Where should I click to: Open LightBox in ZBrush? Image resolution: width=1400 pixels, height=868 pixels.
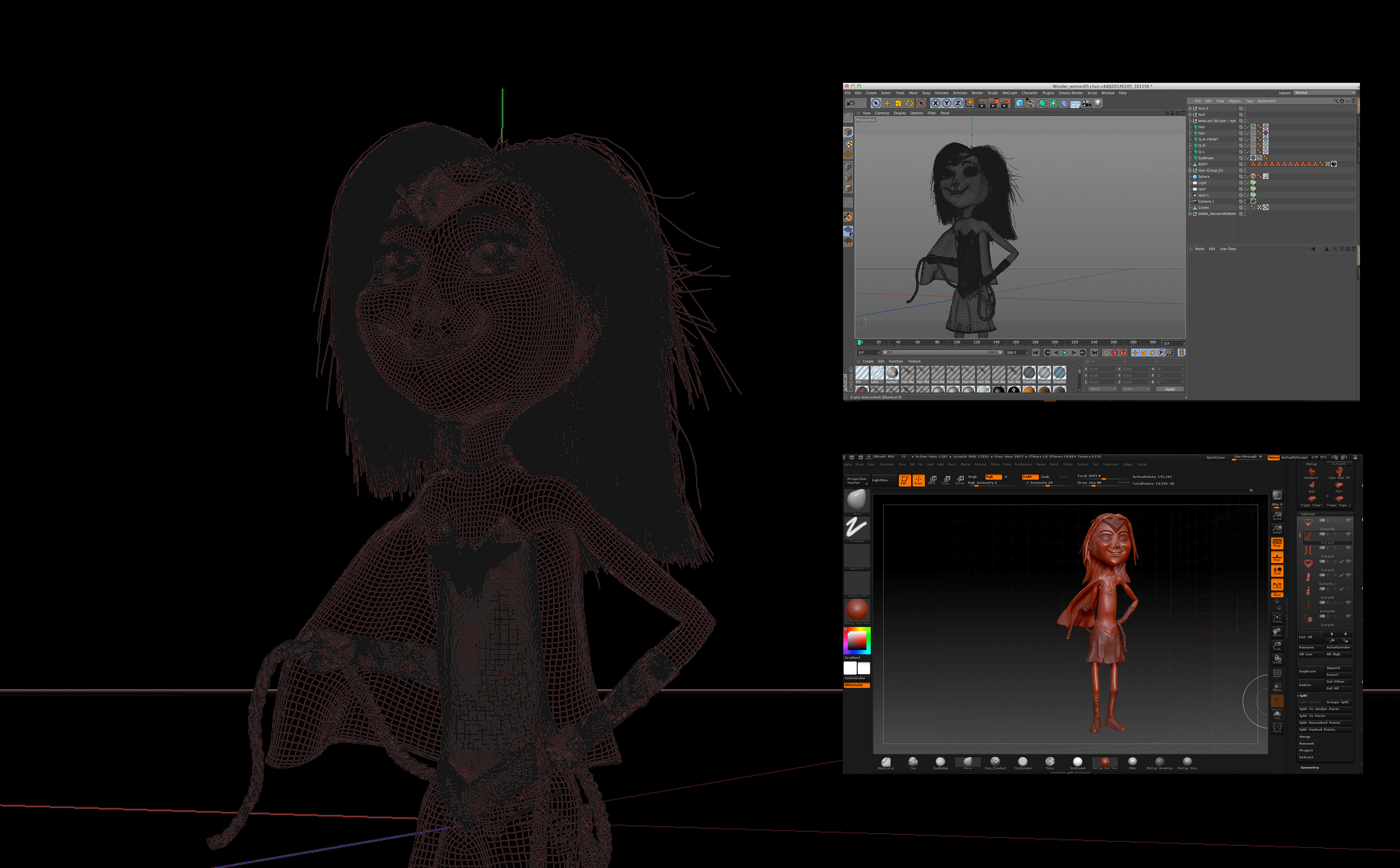(x=884, y=481)
